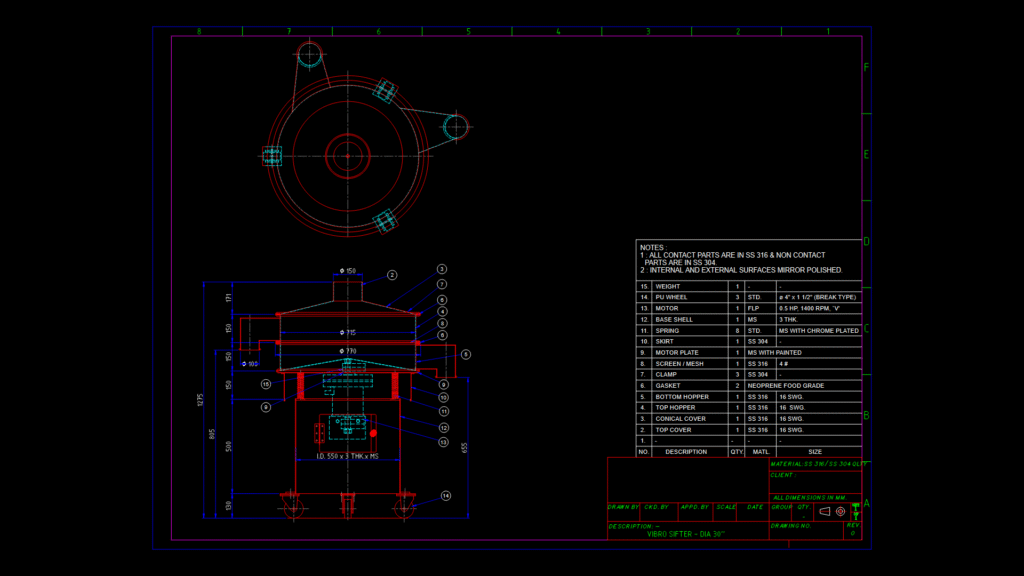
Task: Click note 2 'INTERNAL AND EXTERNAL SURFACES MIRROR POLISHED'
Action: pyautogui.click(x=741, y=270)
